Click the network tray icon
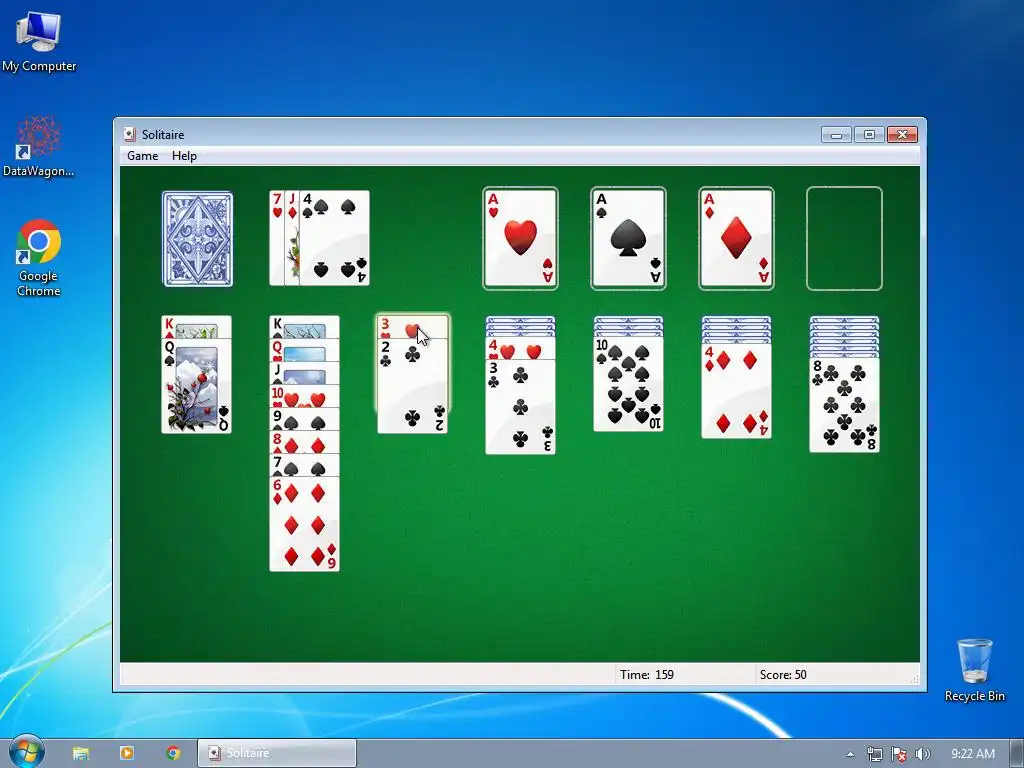The height and width of the screenshot is (768, 1024). click(x=874, y=754)
